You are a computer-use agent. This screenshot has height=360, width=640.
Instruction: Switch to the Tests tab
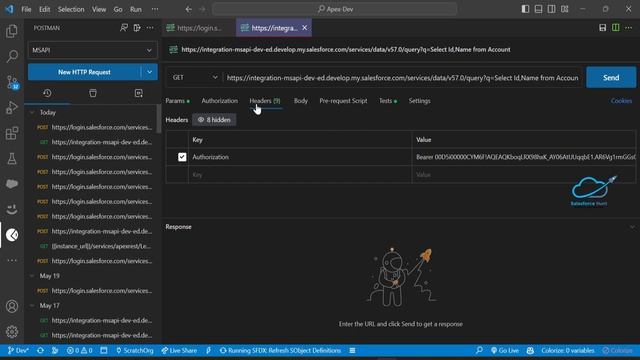388,101
